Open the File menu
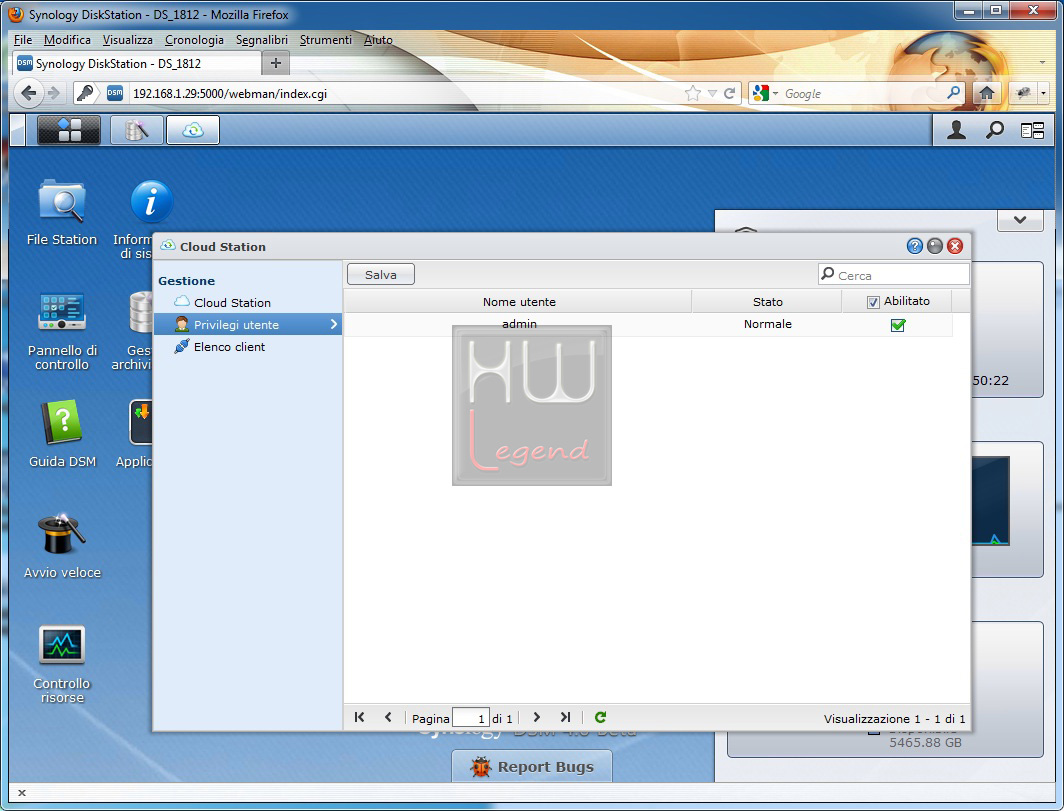Viewport: 1064px width, 811px height. [x=22, y=40]
